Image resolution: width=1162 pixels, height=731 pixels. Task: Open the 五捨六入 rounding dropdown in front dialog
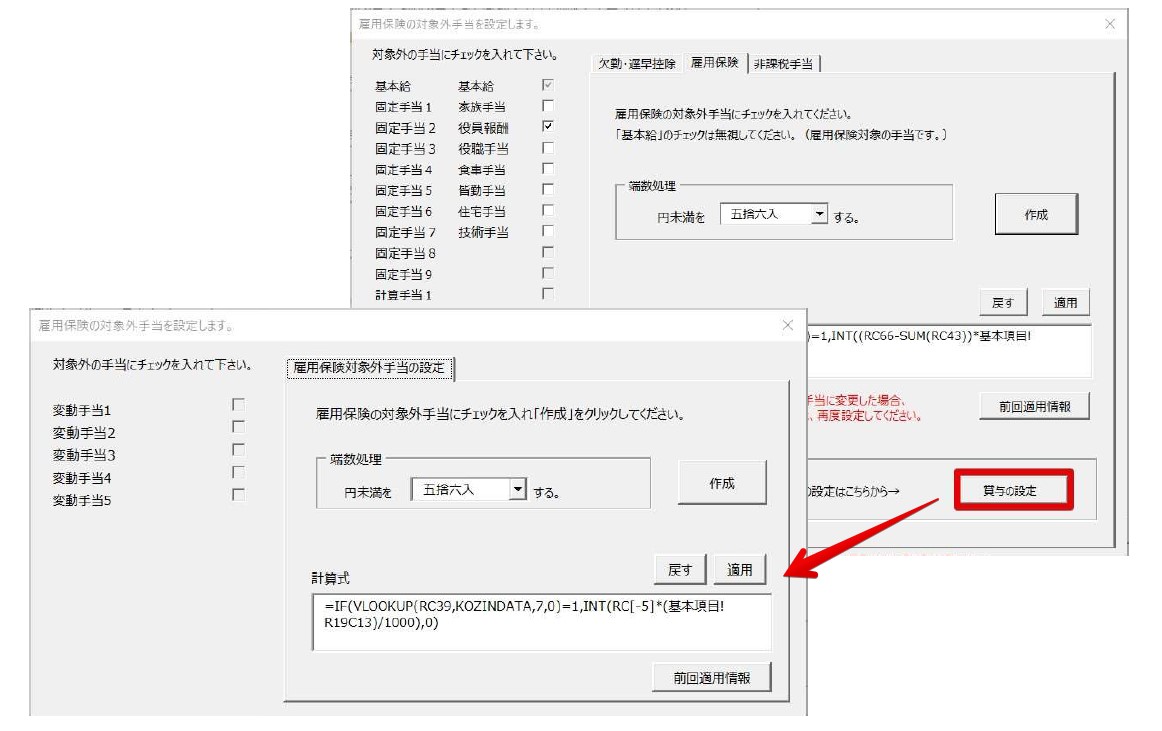coord(518,488)
